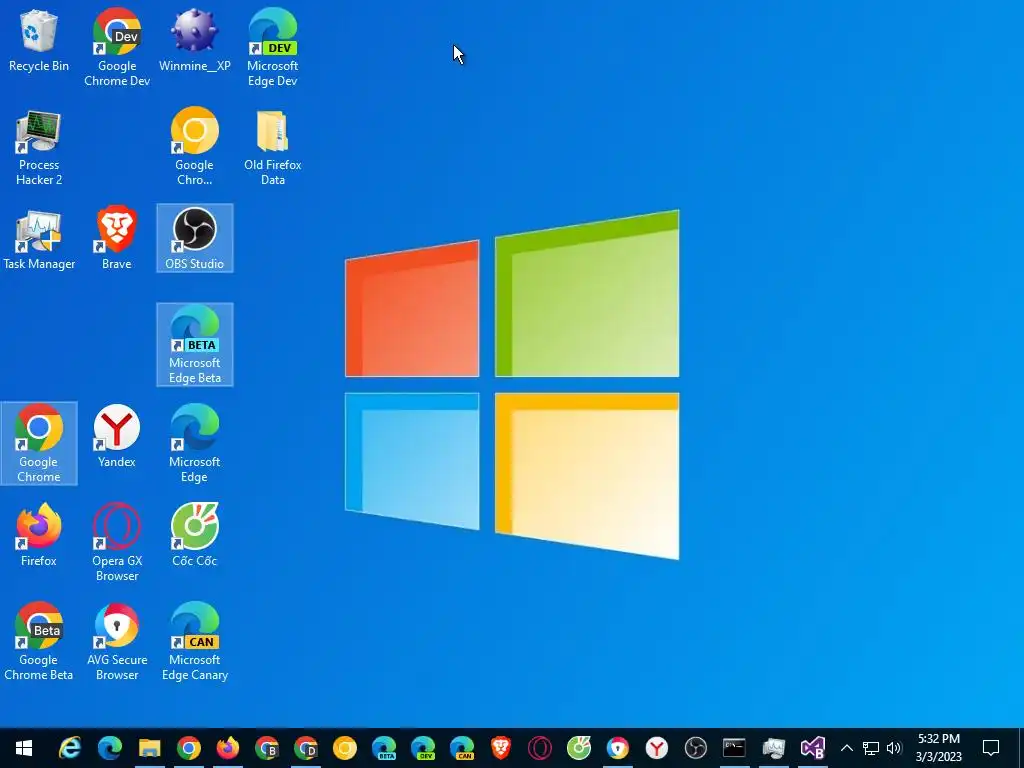Select the Microsoft Edge Beta desktop icon
Image resolution: width=1024 pixels, height=768 pixels.
[x=195, y=345]
